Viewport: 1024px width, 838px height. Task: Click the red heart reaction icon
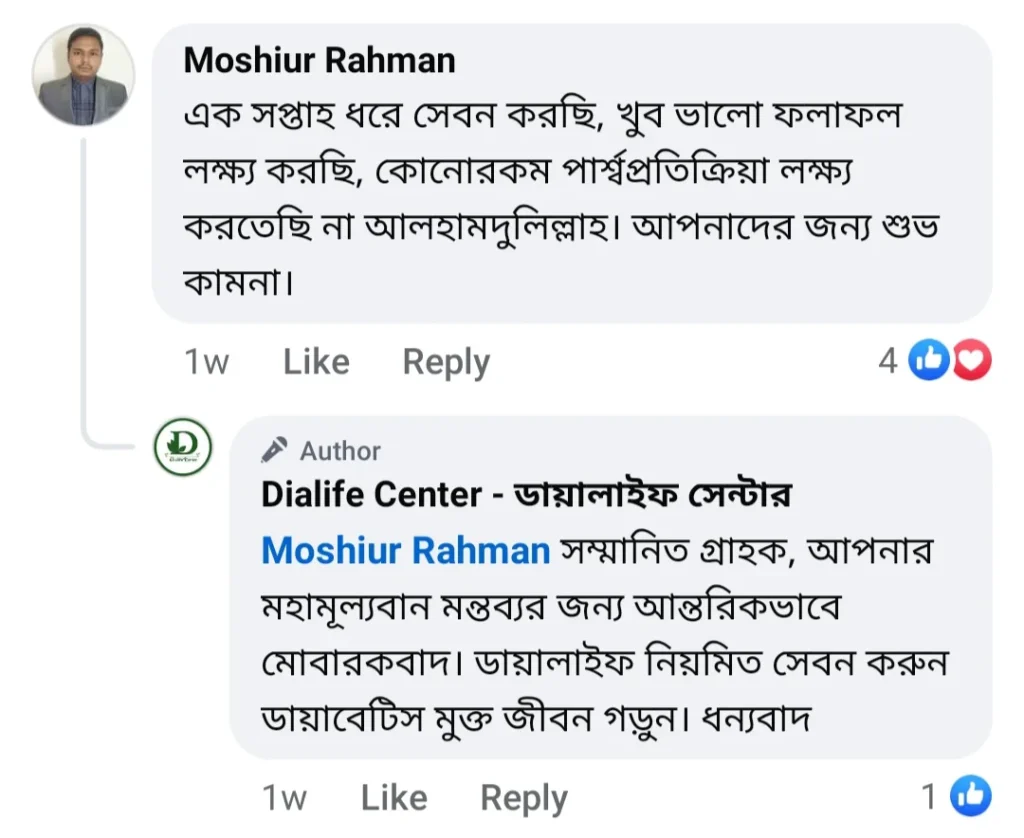click(971, 360)
